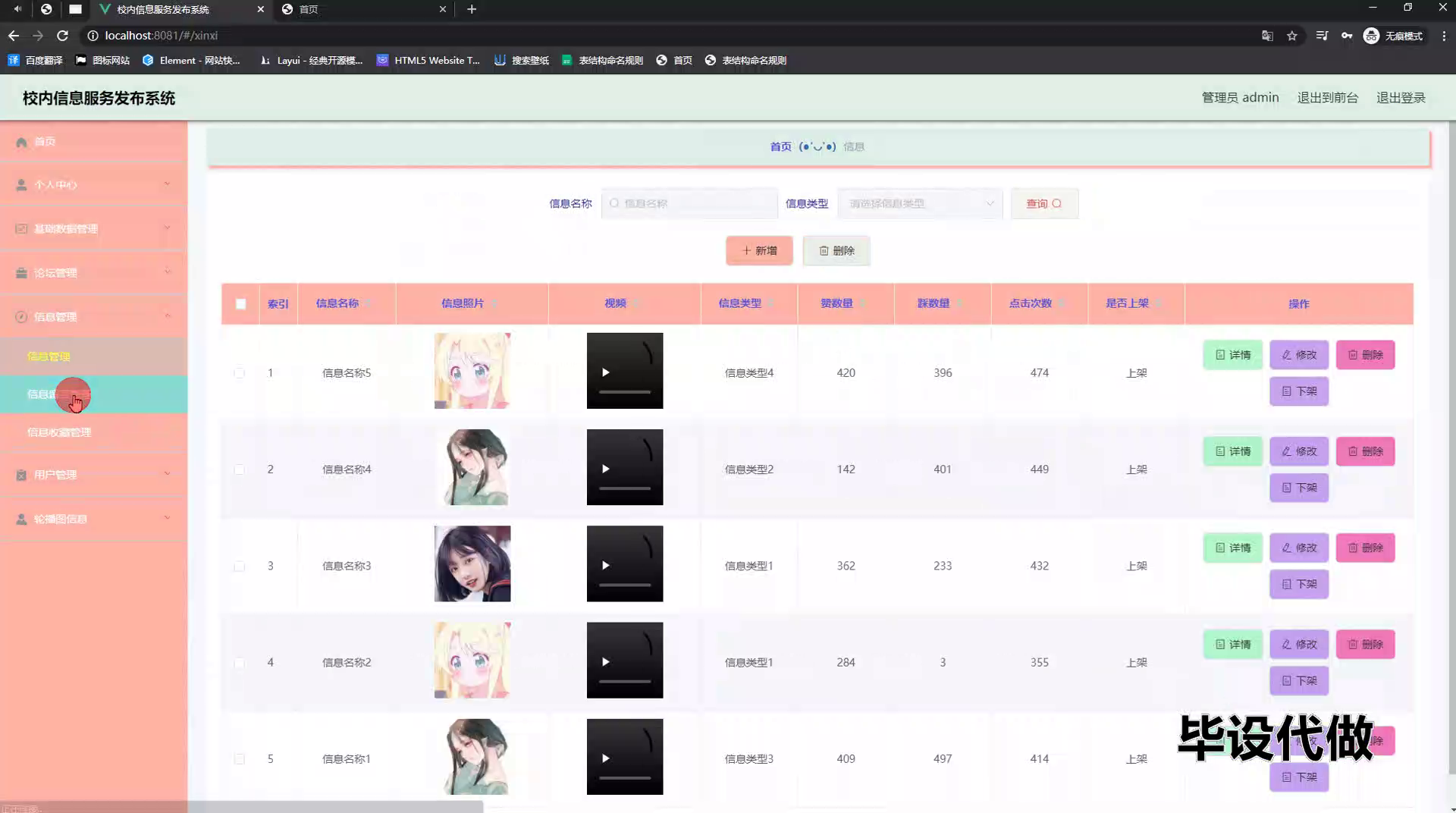The width and height of the screenshot is (1456, 813).
Task: Open the HTML5 Website T... bookmark
Action: click(428, 60)
